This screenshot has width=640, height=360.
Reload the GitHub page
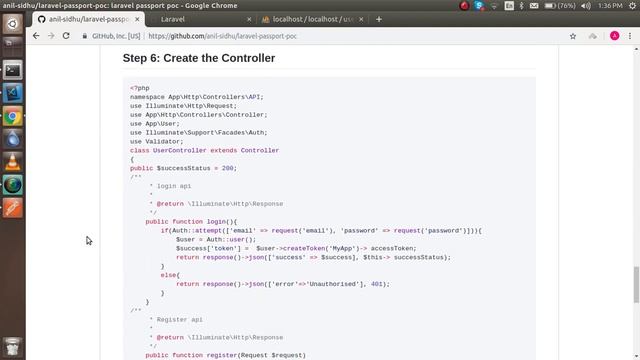point(66,36)
